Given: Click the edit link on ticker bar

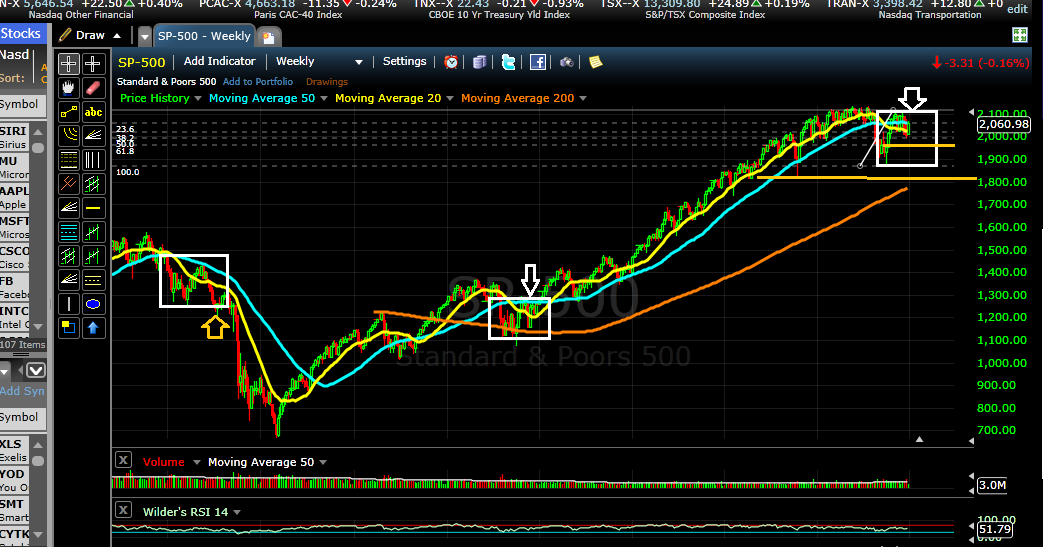Looking at the screenshot, I should 1017,9.
